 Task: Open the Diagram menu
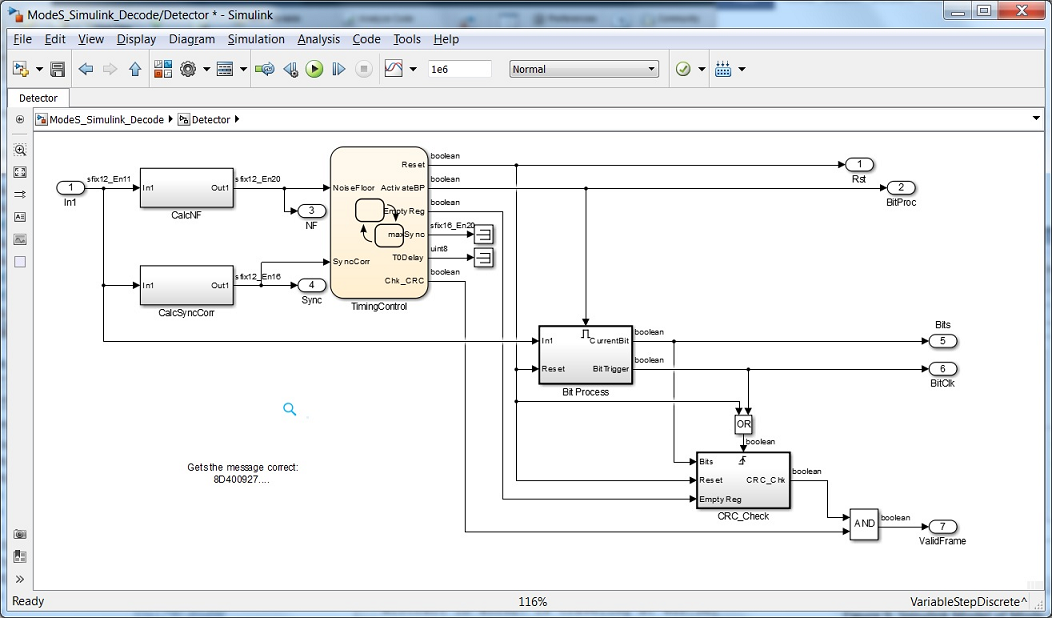[192, 39]
